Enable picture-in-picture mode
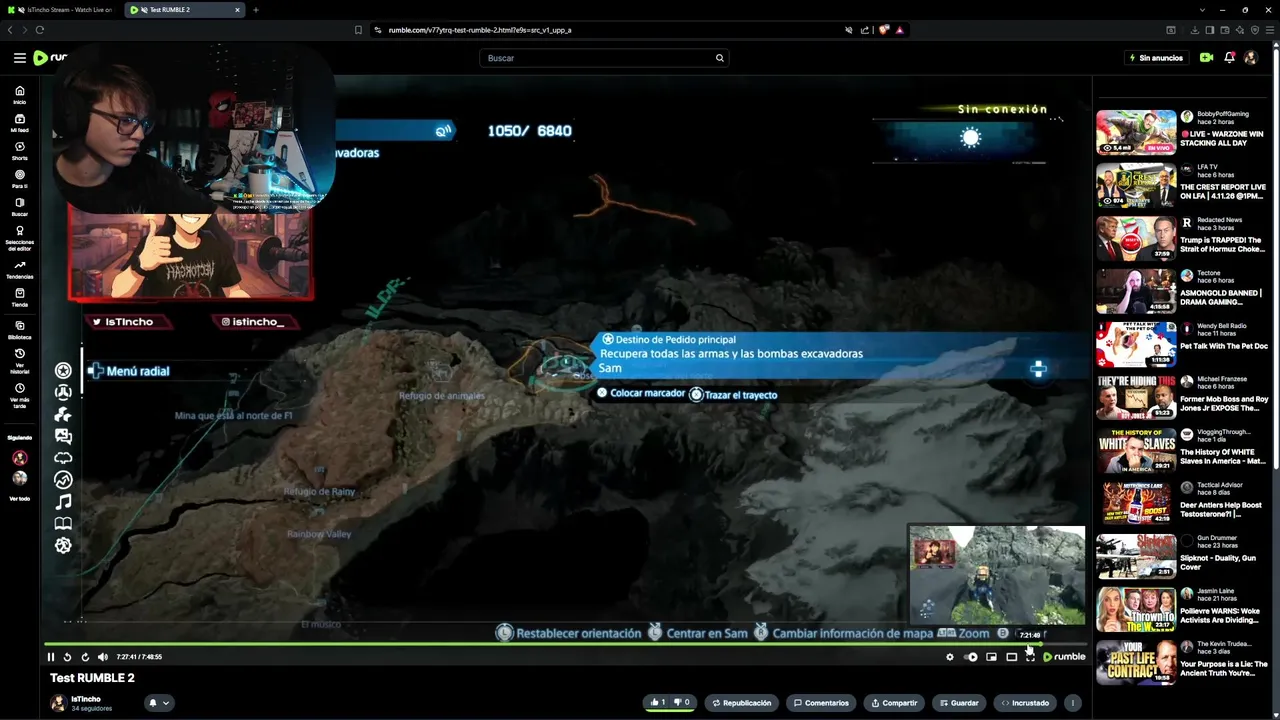 (991, 657)
